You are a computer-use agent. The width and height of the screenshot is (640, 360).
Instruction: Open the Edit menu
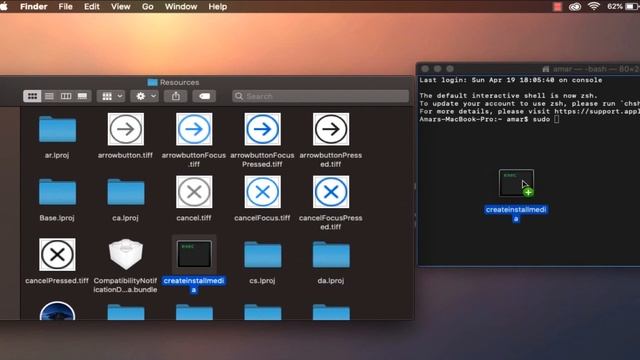click(91, 7)
